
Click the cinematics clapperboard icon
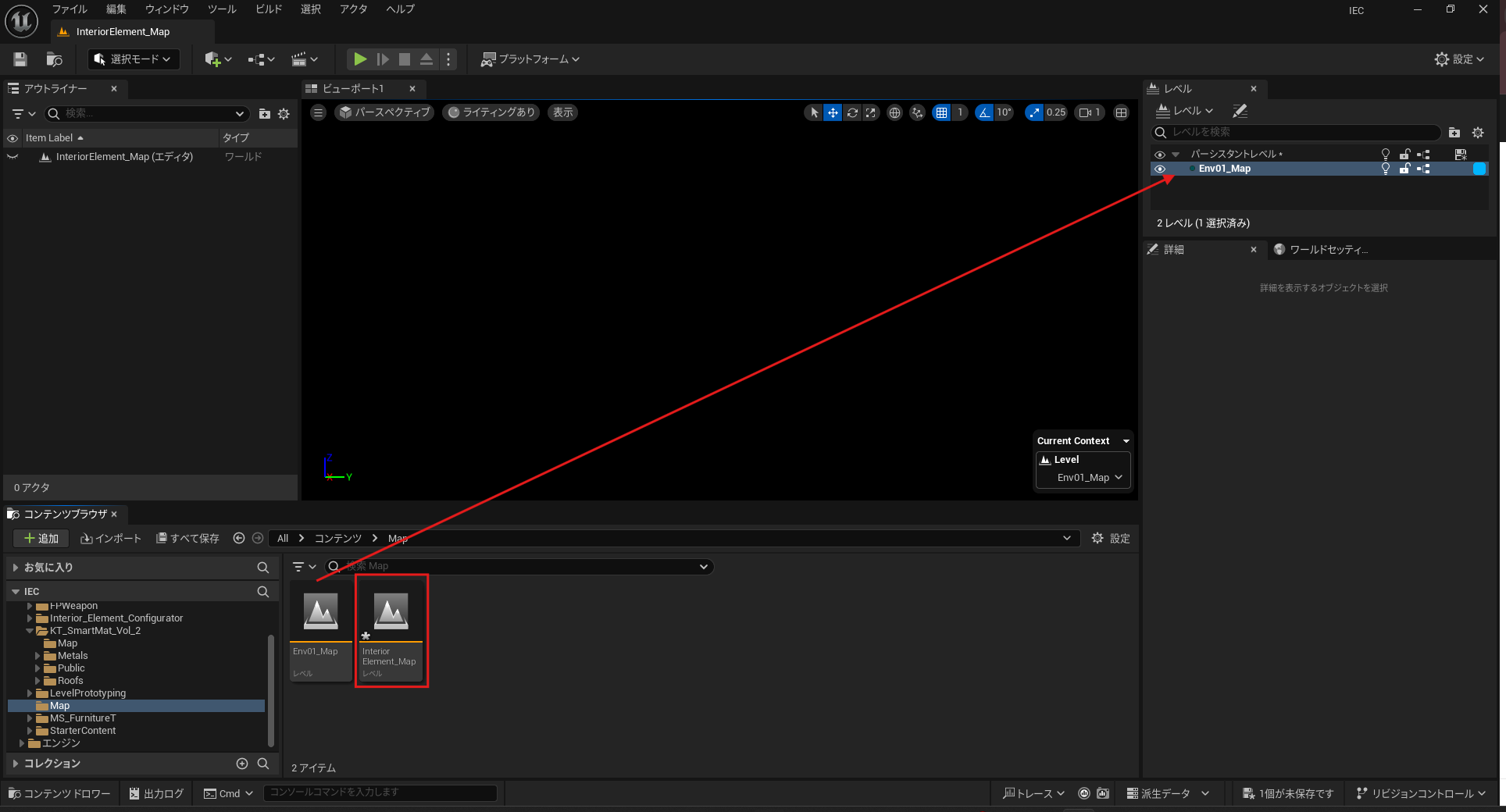(304, 59)
